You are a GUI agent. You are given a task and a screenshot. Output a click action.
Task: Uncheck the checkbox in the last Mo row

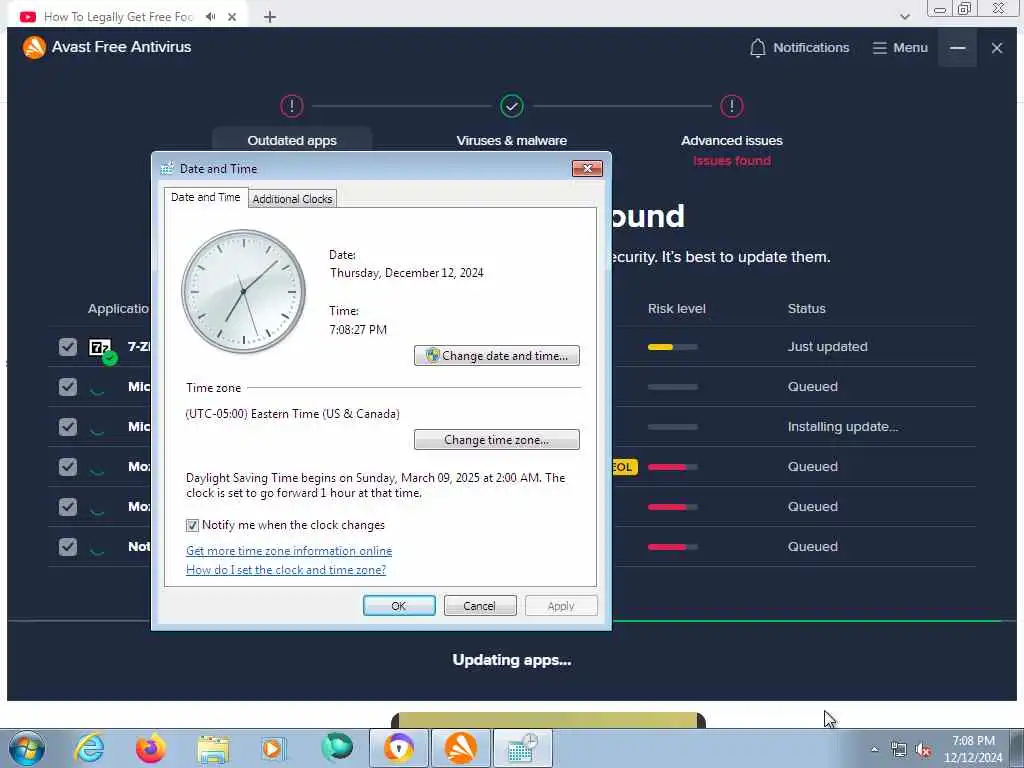(68, 507)
